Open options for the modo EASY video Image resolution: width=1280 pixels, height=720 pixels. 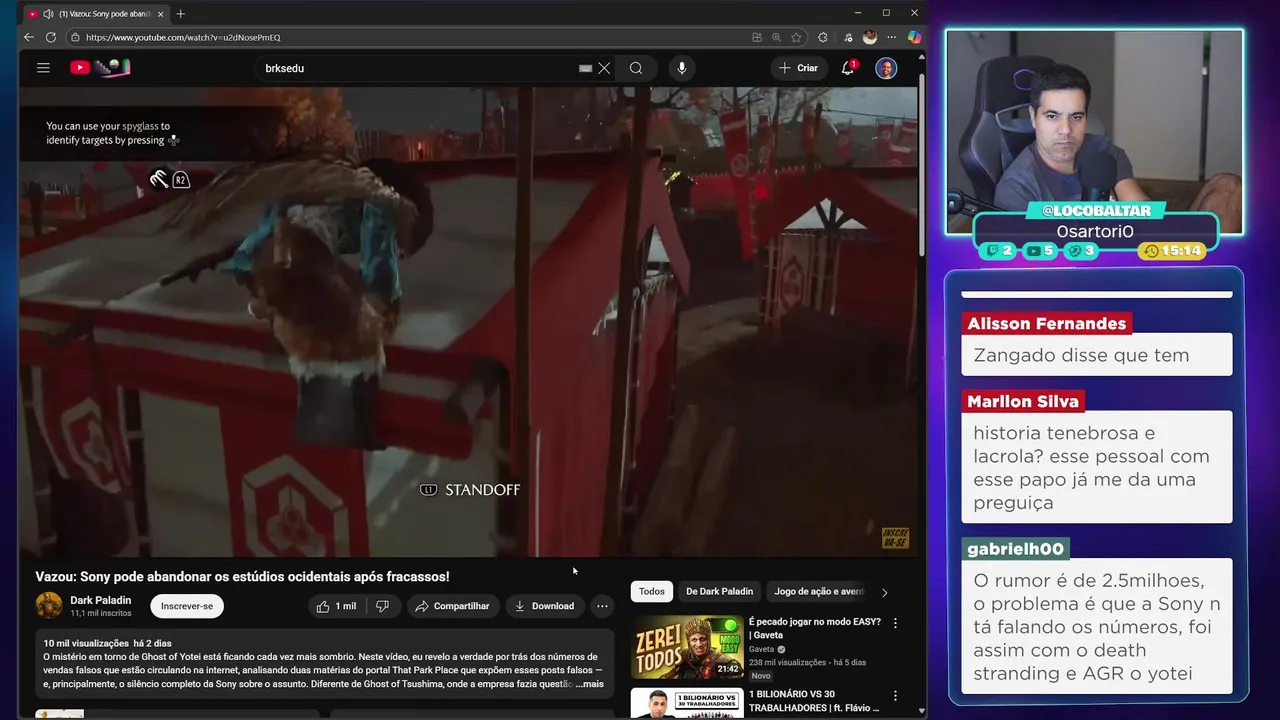(x=895, y=623)
